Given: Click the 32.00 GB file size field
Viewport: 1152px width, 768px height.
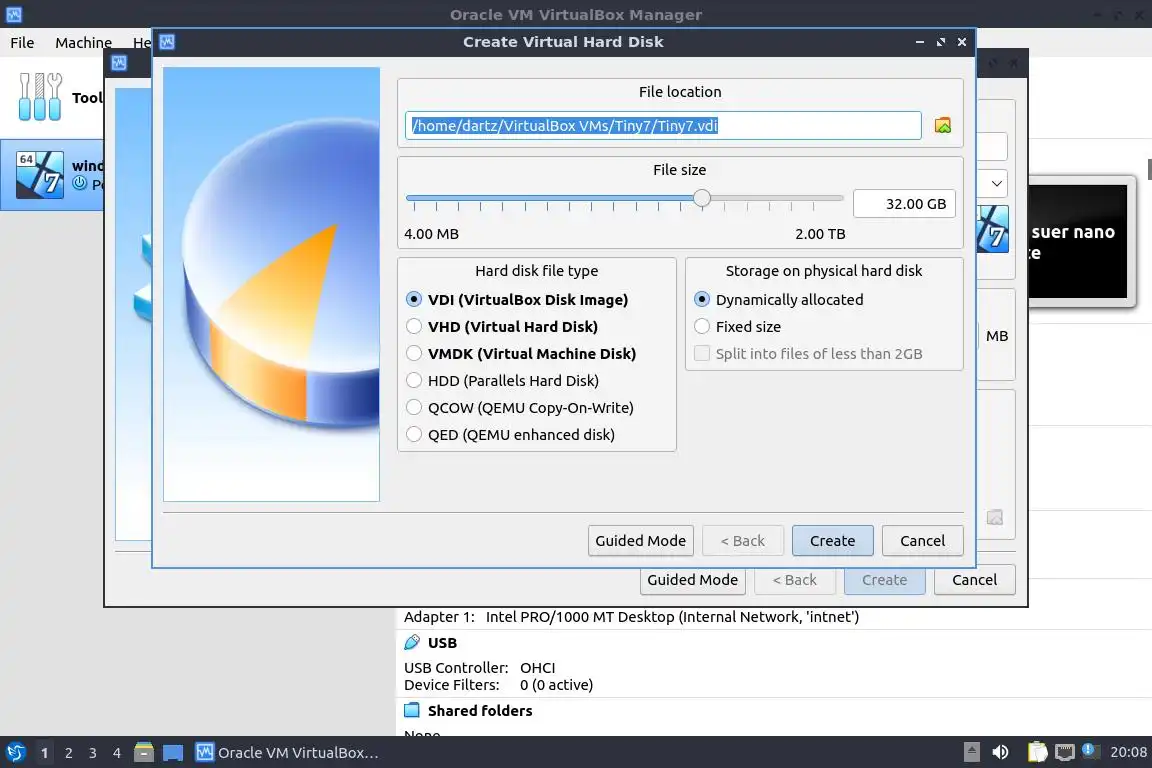Looking at the screenshot, I should [904, 204].
